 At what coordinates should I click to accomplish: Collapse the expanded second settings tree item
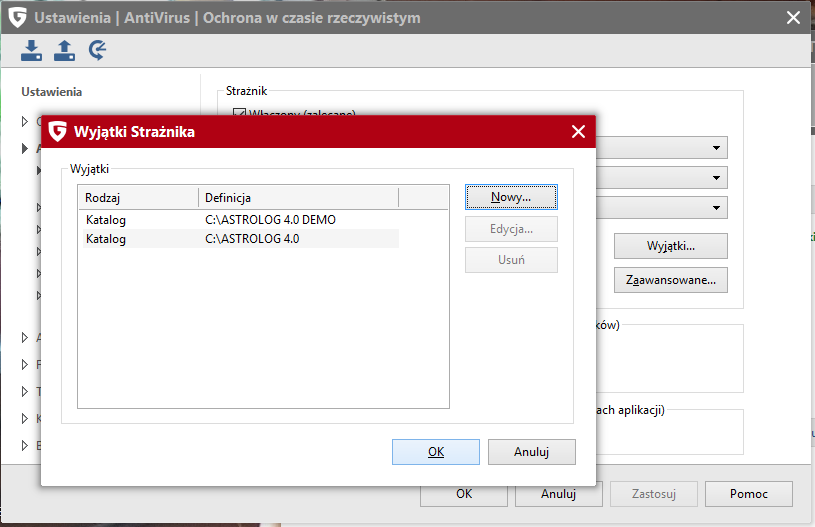coord(24,149)
